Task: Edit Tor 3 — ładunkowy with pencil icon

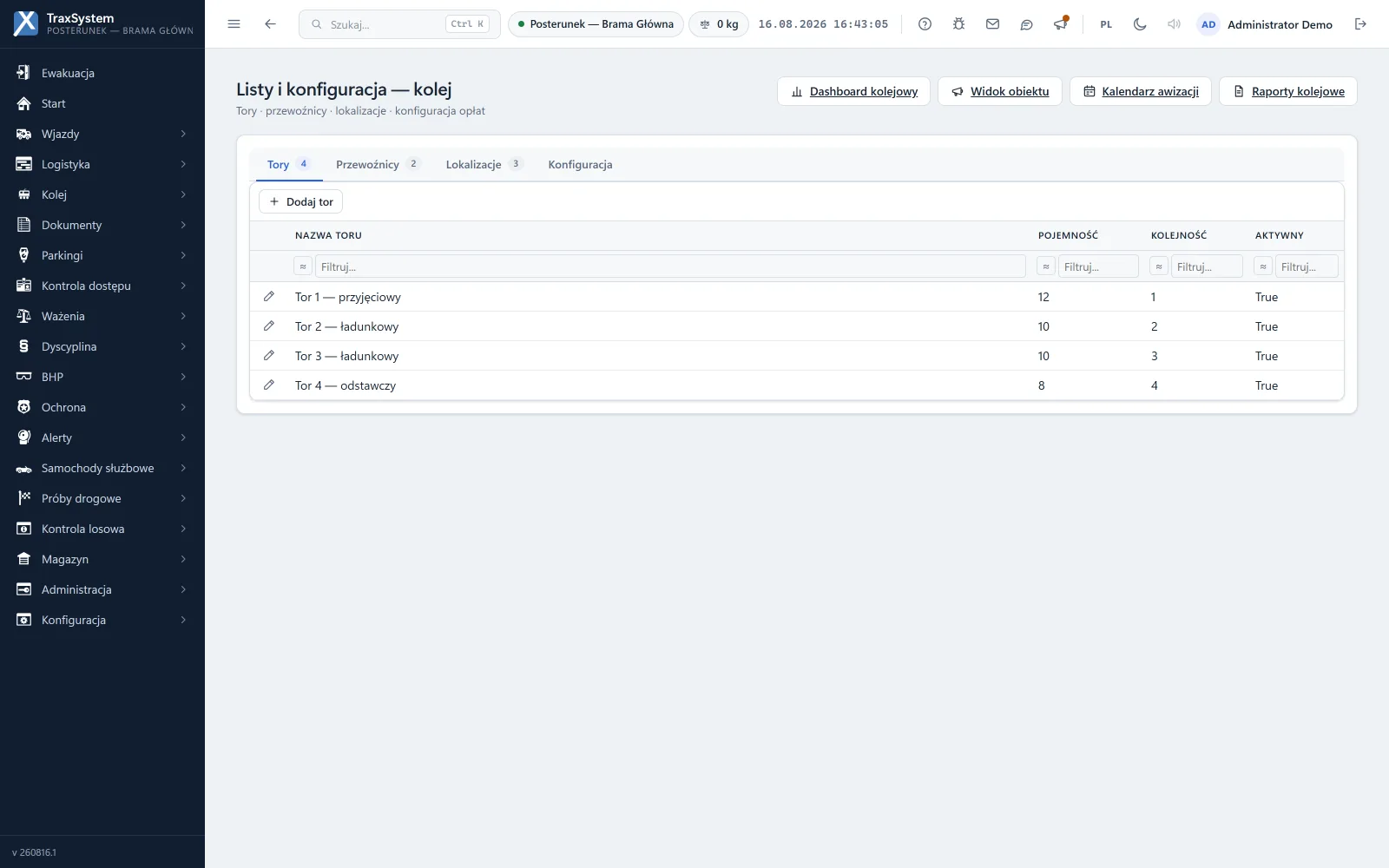Action: (x=269, y=356)
